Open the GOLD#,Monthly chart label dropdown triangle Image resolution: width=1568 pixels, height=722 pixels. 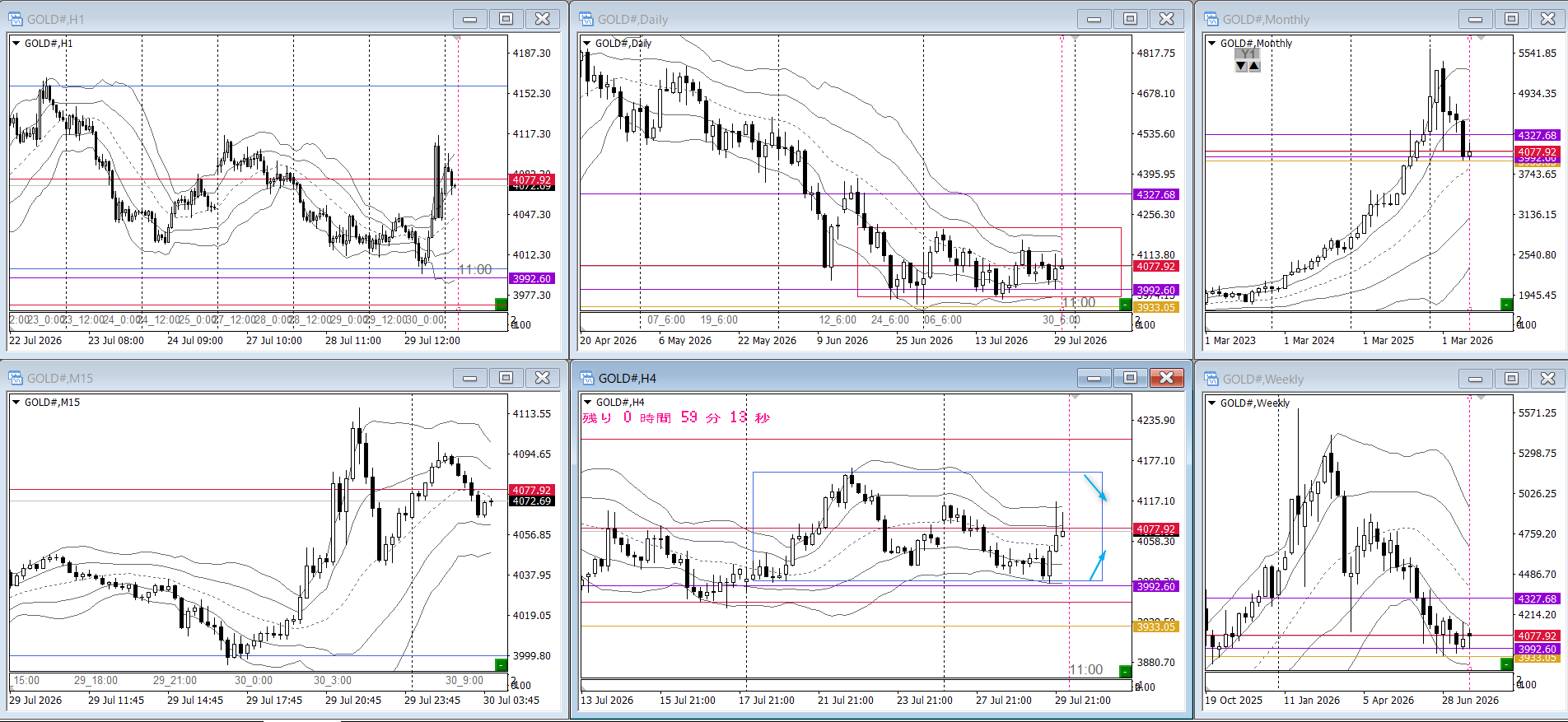click(1212, 44)
